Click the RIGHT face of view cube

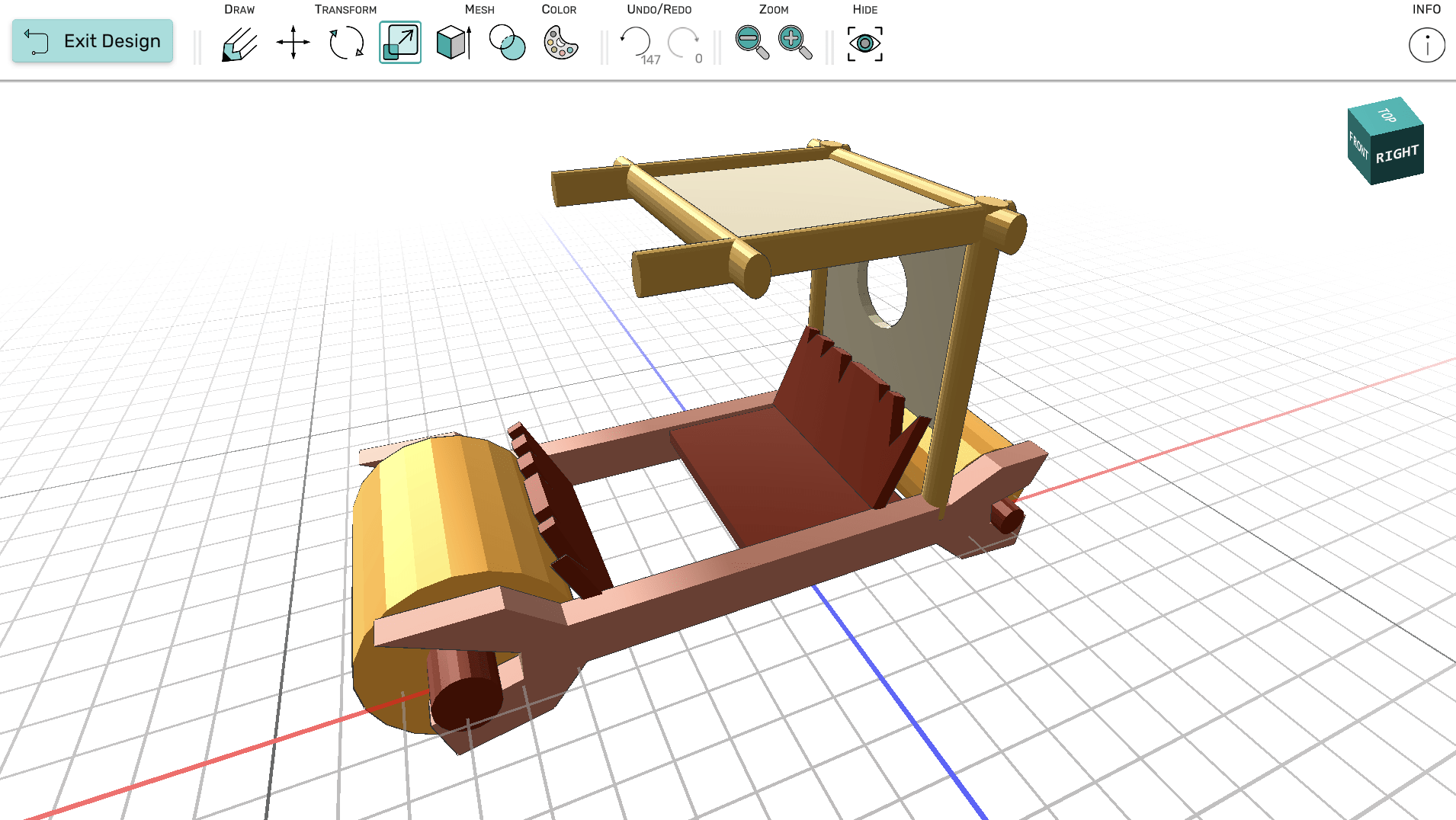coord(1397,155)
